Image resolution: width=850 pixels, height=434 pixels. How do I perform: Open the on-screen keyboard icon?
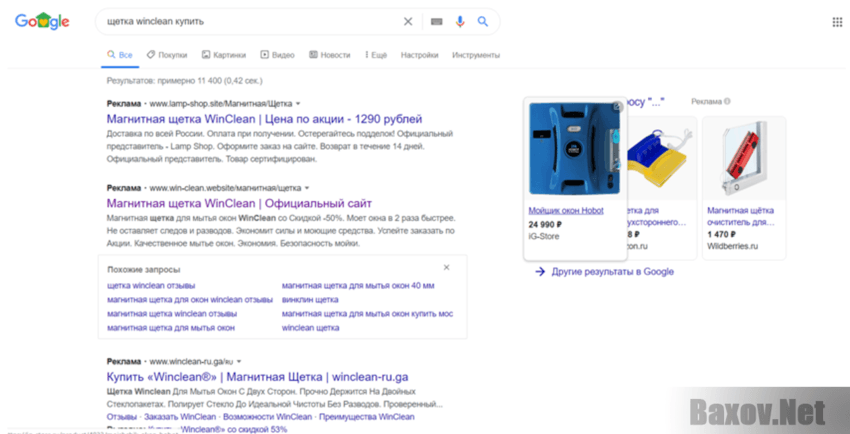pos(436,22)
